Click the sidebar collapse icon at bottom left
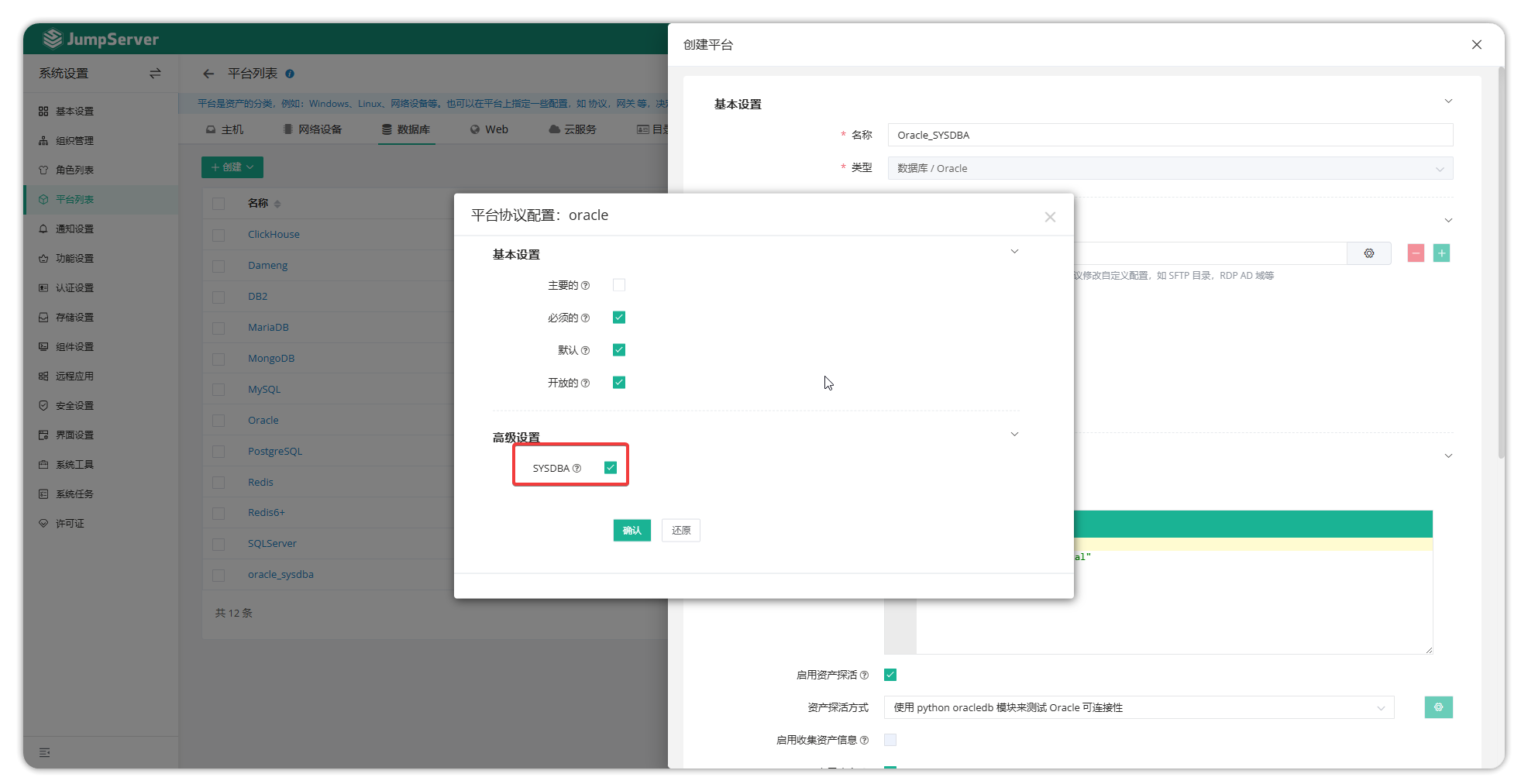1528x784 pixels. point(45,752)
